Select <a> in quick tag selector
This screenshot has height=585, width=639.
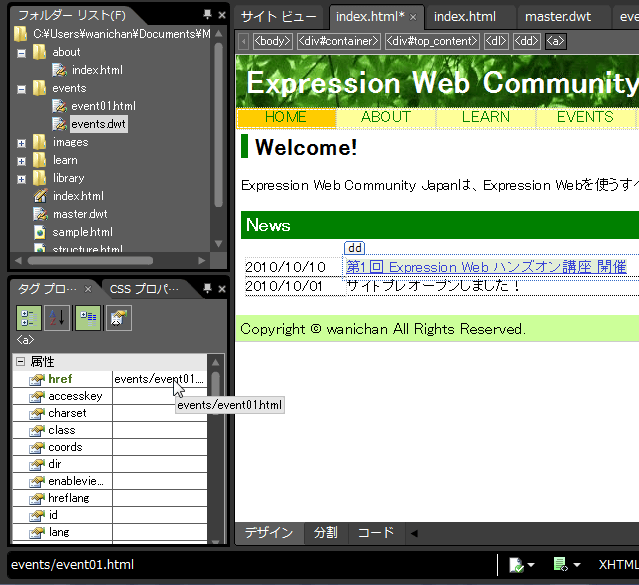click(x=555, y=41)
